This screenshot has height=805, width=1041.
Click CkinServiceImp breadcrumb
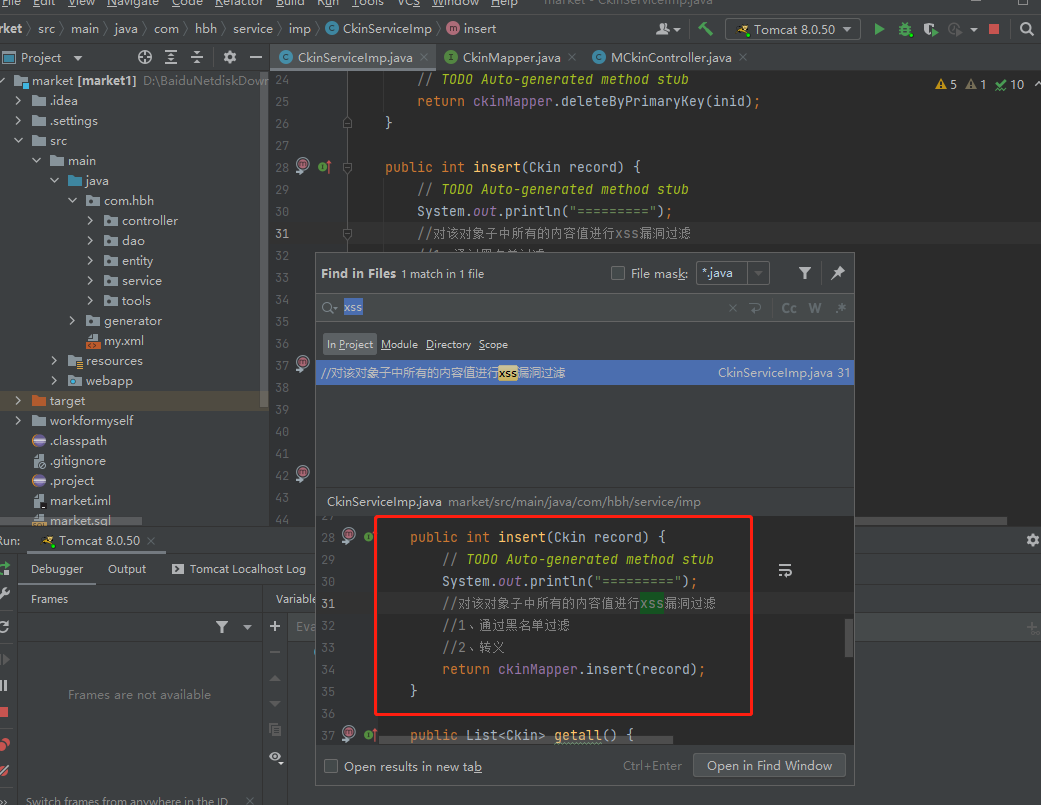pos(378,29)
